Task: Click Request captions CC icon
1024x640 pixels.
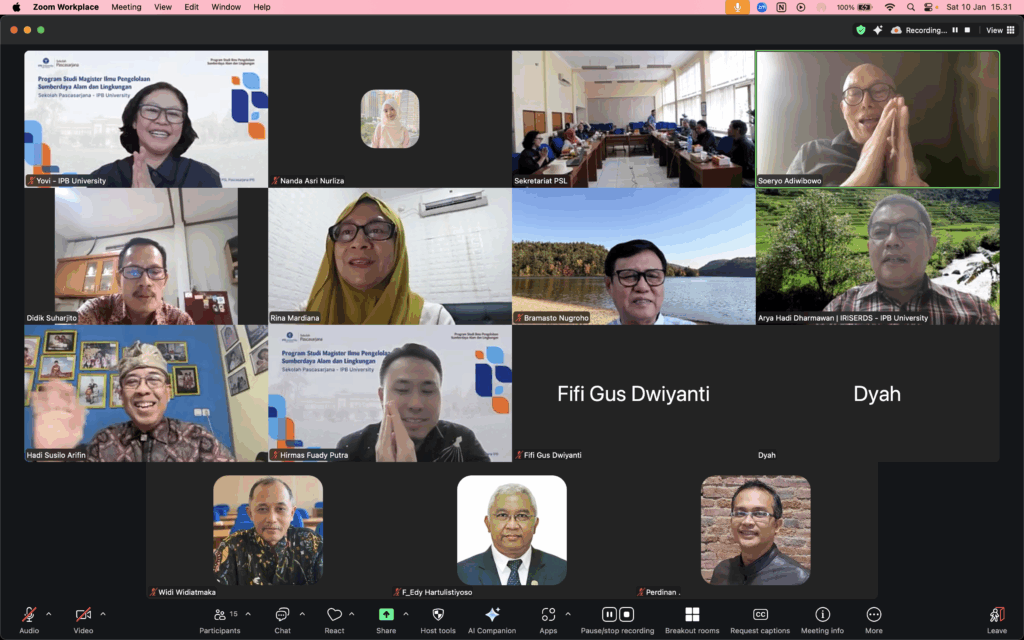Action: [x=760, y=615]
